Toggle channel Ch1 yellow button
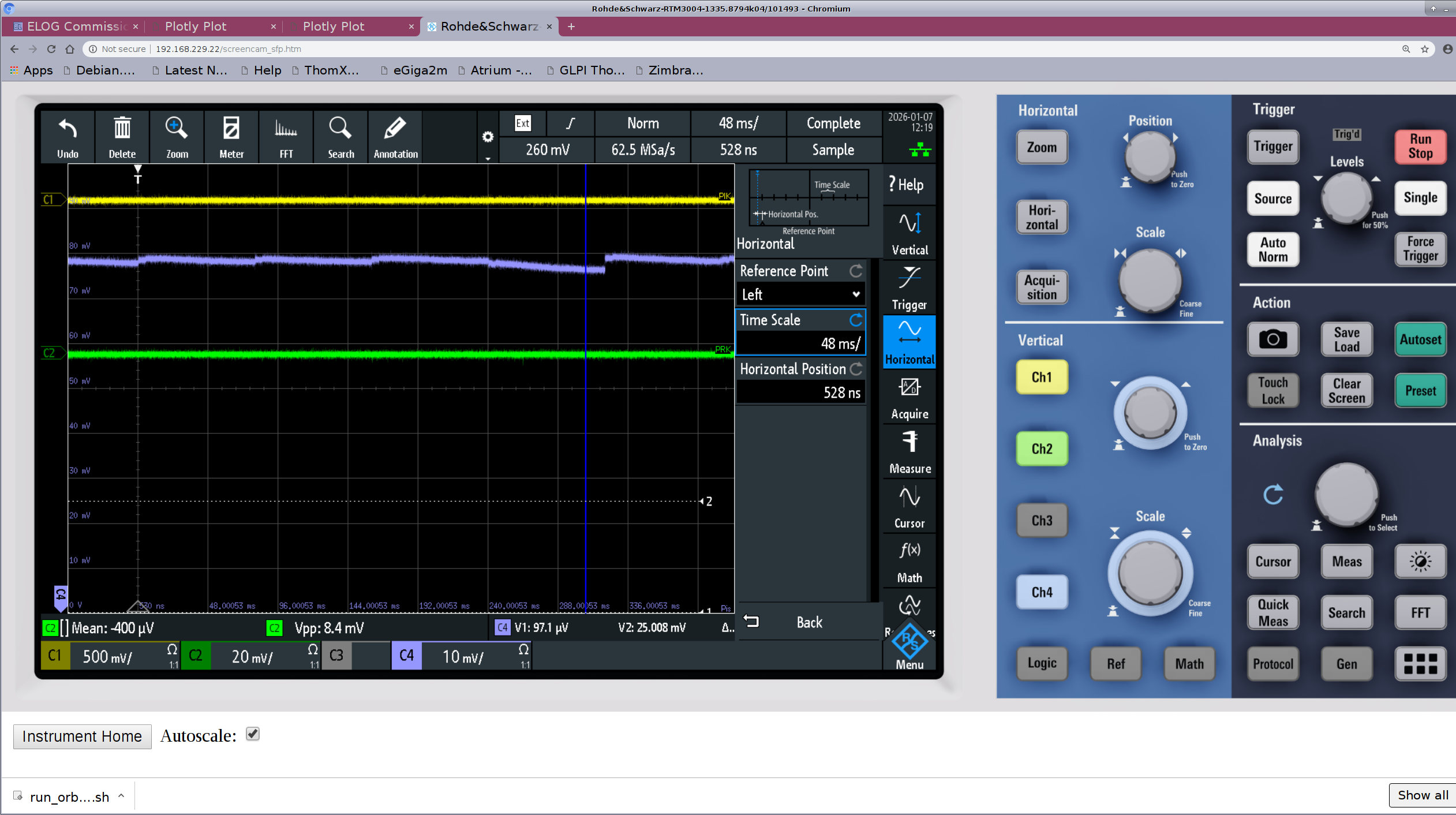Screen dimensions: 1456x815 pyautogui.click(x=1041, y=377)
